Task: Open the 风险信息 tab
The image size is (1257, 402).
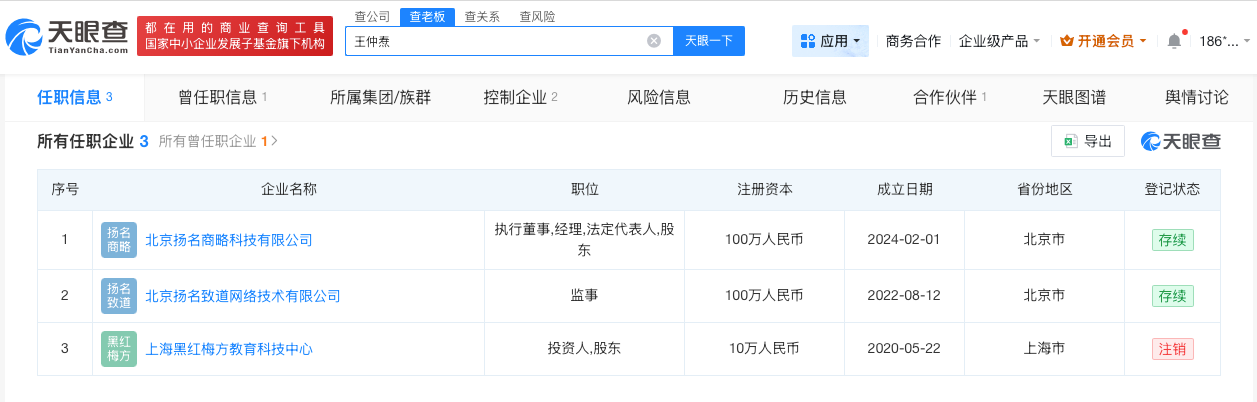Action: click(658, 97)
